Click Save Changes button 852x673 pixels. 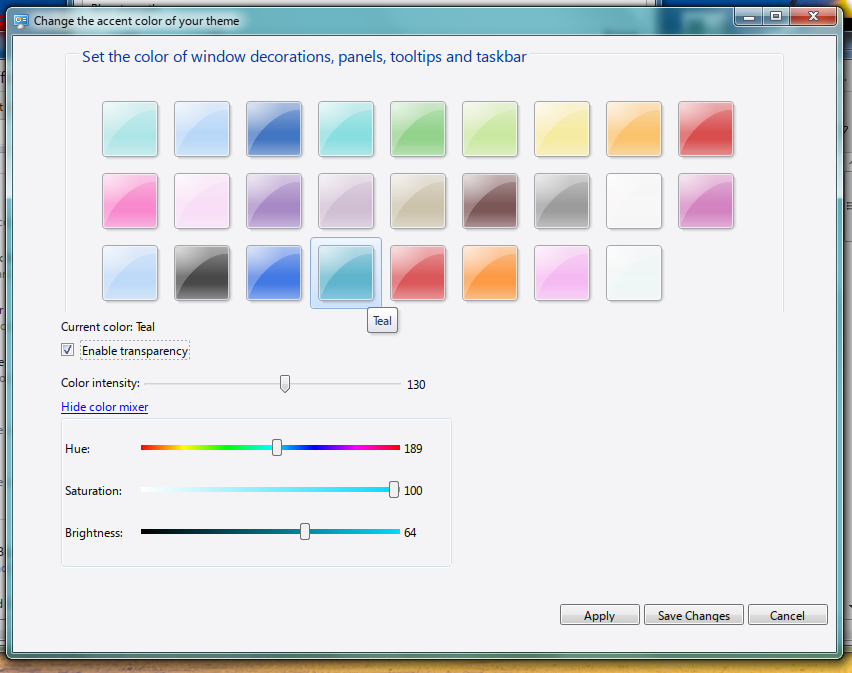click(694, 615)
